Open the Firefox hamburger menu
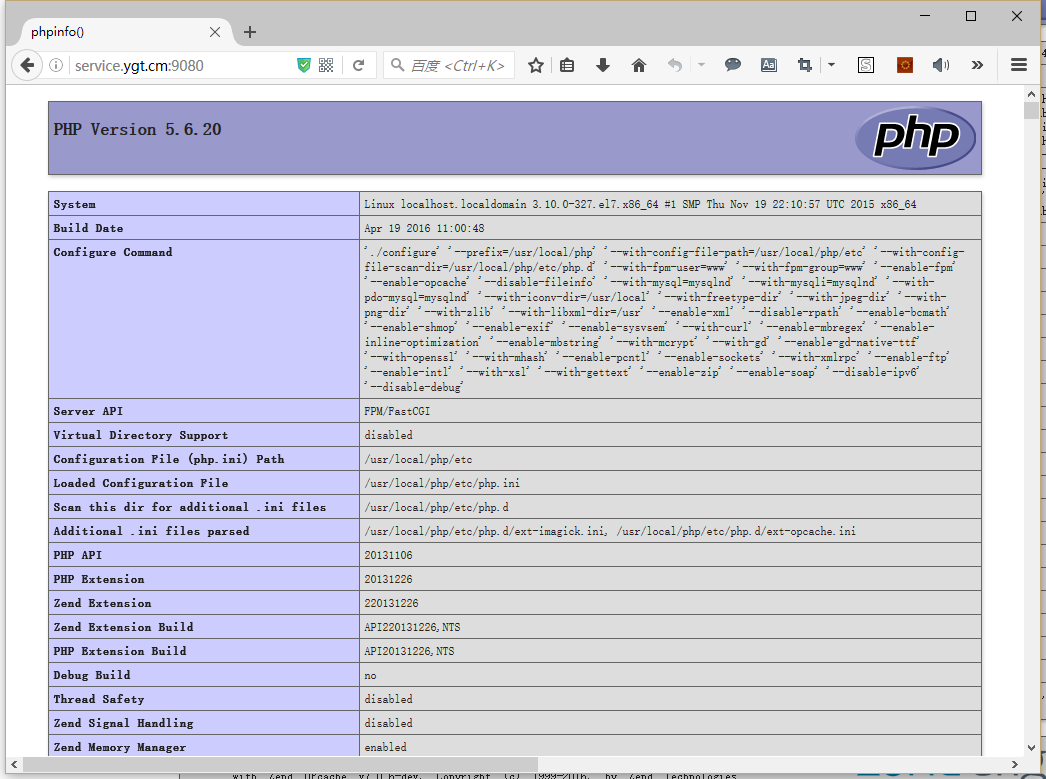 point(1019,65)
